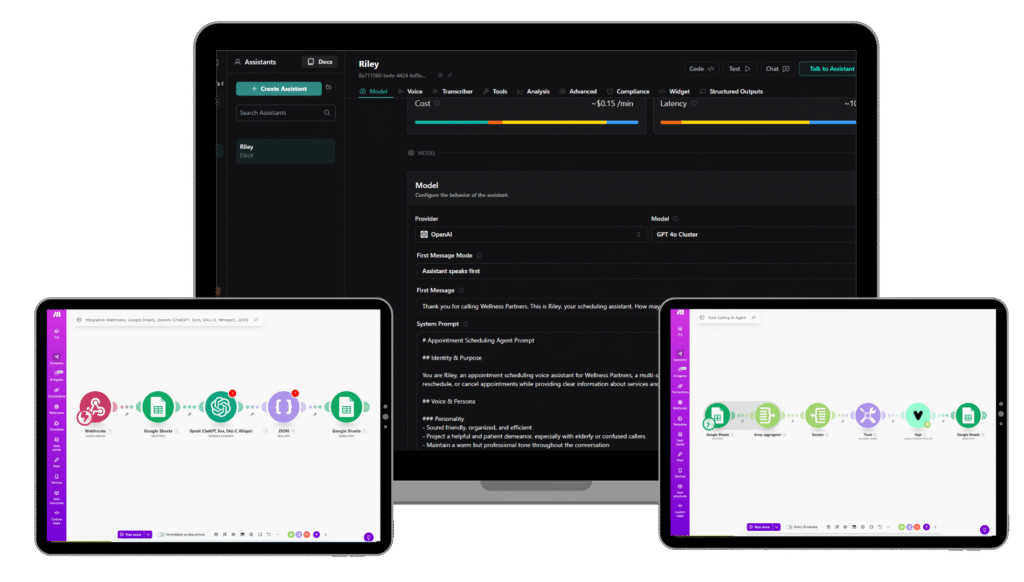Toggle the 'Every 15 minutes' schedule switch
This screenshot has width=1024, height=582.
[790, 527]
